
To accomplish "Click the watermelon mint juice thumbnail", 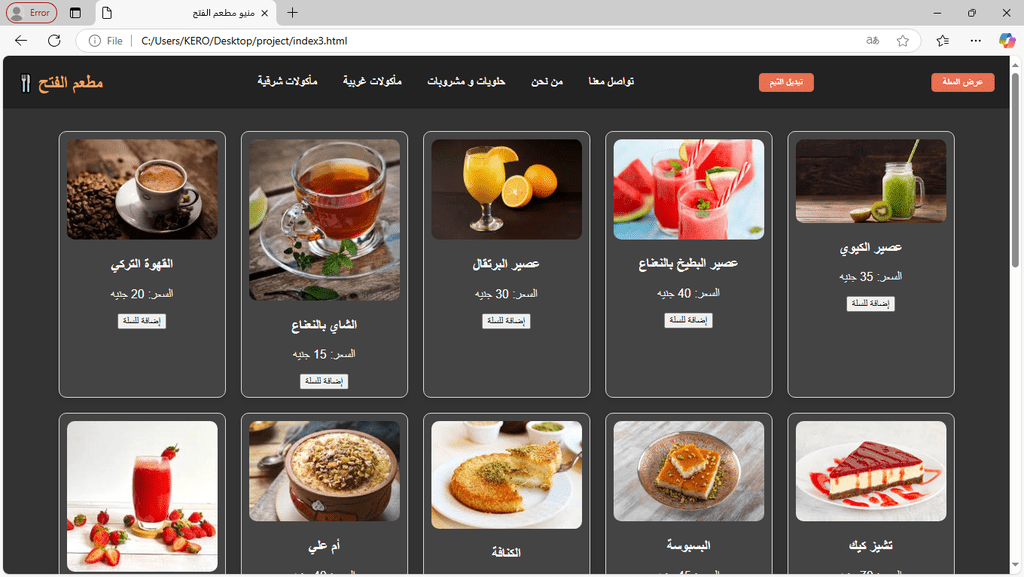I will click(x=688, y=189).
